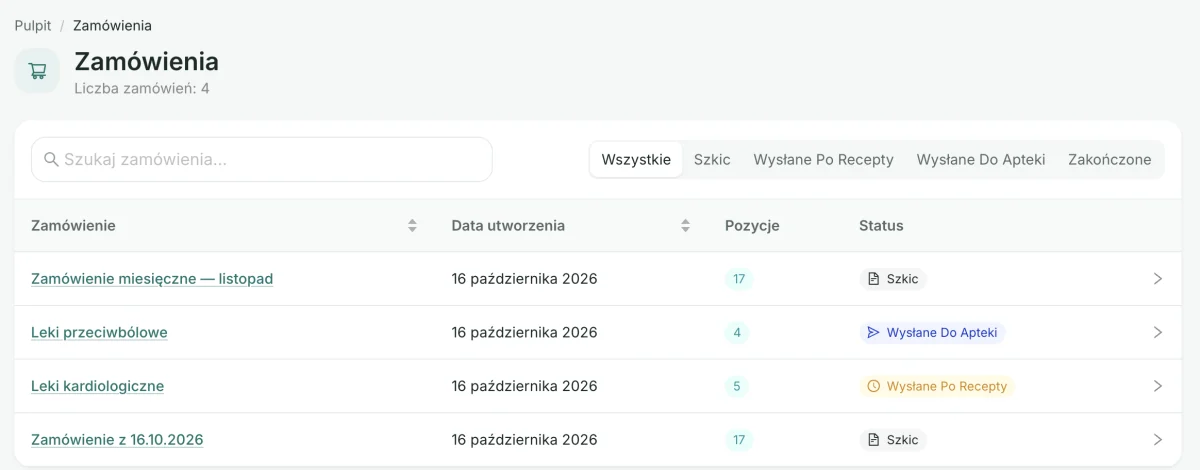
Task: Sort by the Zamówienie column arrows
Action: [x=412, y=226]
